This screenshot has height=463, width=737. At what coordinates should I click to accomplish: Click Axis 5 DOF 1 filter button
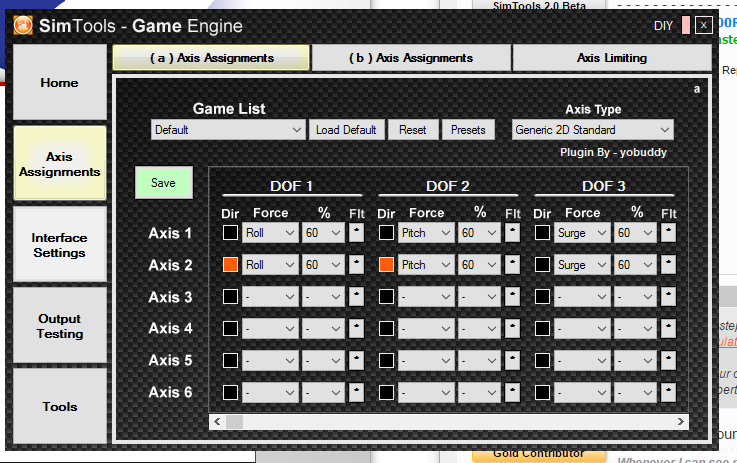[356, 361]
